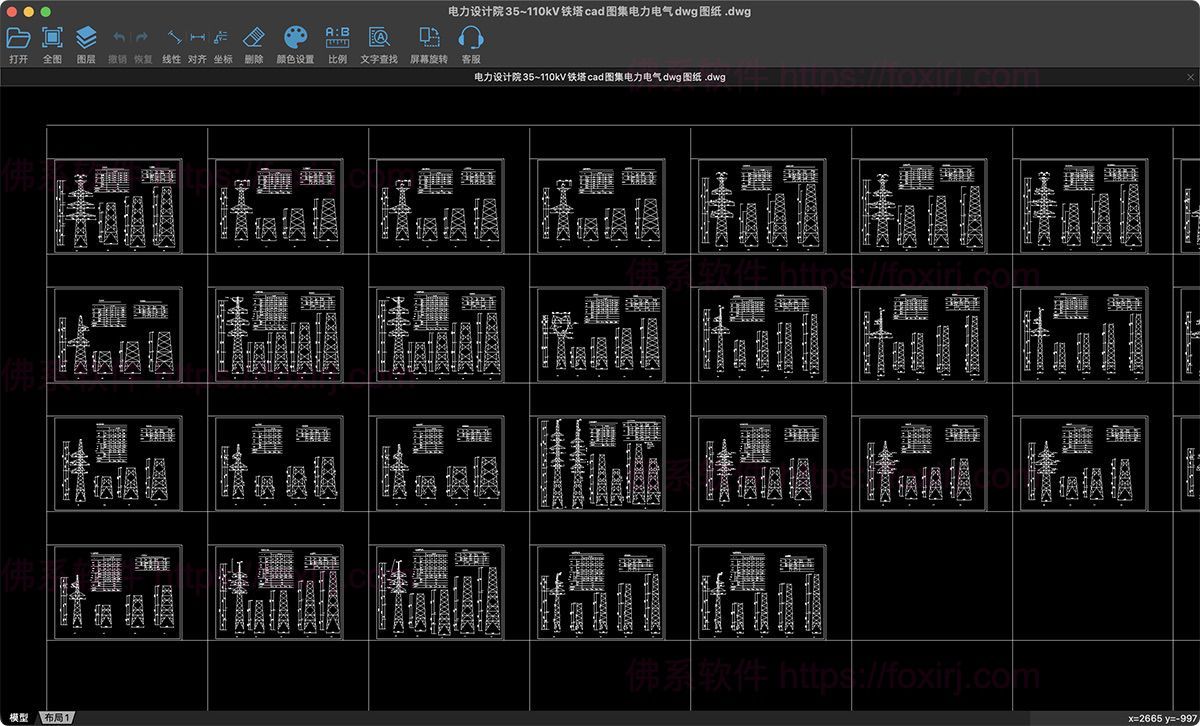Select the Aligned measure (对齐) tool
1200x726 pixels.
pos(197,39)
